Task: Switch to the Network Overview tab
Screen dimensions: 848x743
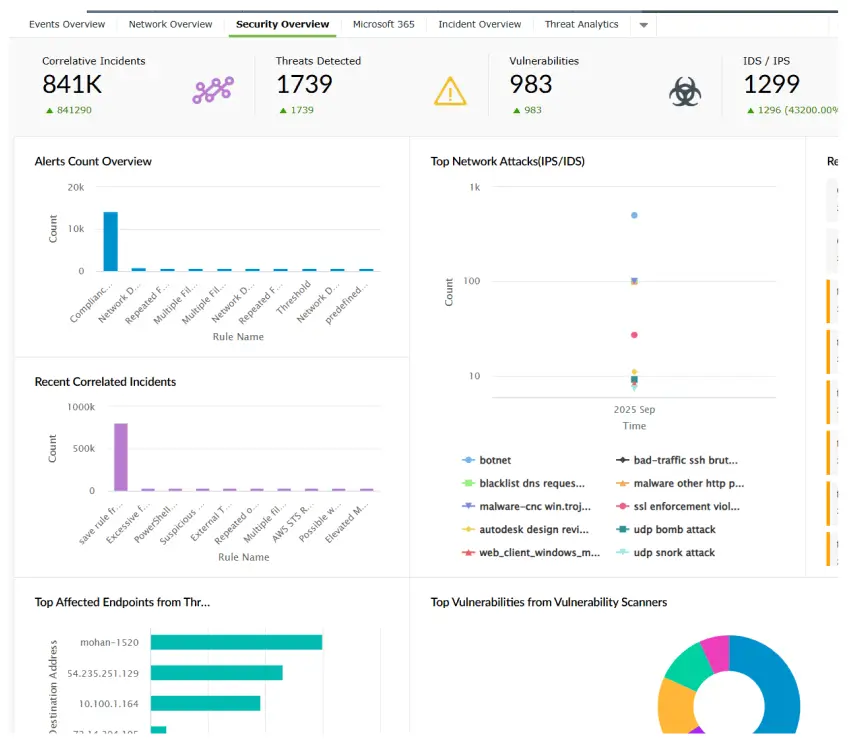Action: click(169, 24)
